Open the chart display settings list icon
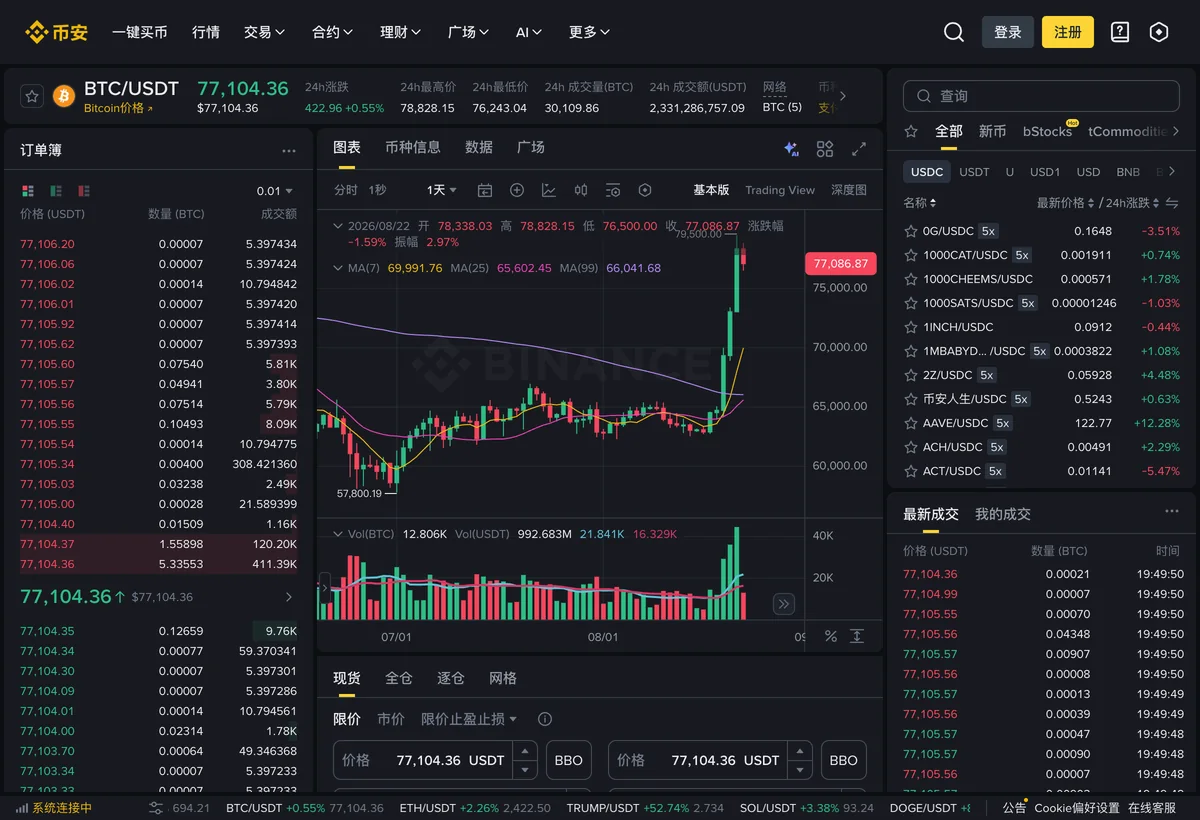This screenshot has width=1200, height=820. click(613, 190)
